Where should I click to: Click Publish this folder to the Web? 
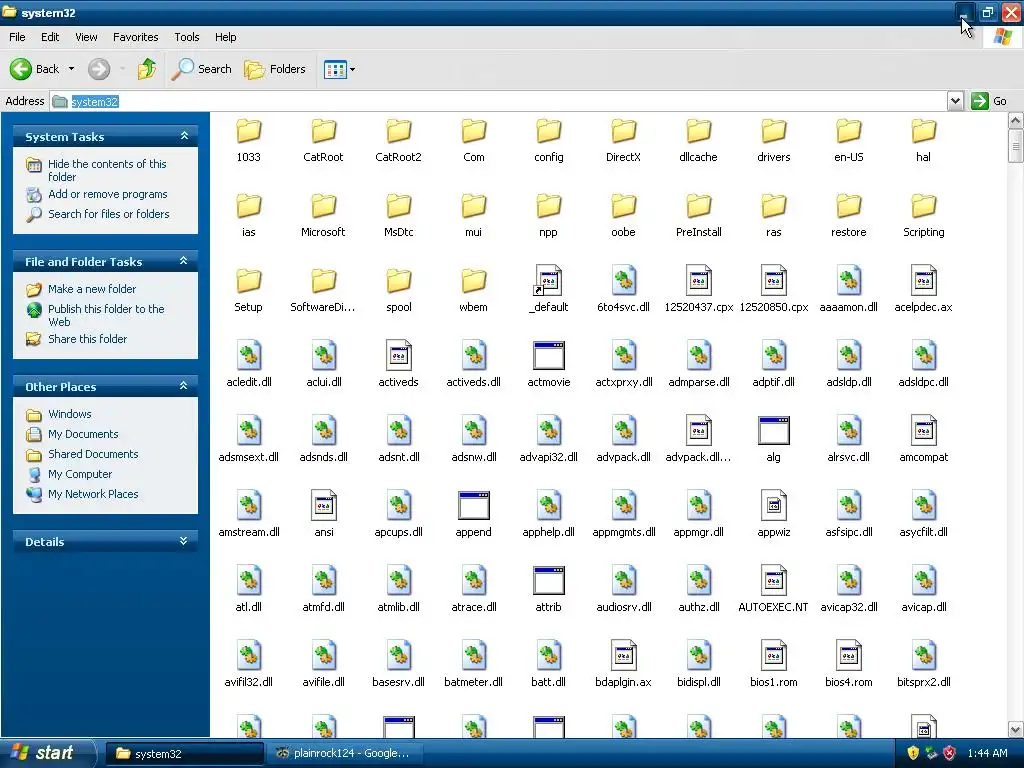tap(106, 315)
